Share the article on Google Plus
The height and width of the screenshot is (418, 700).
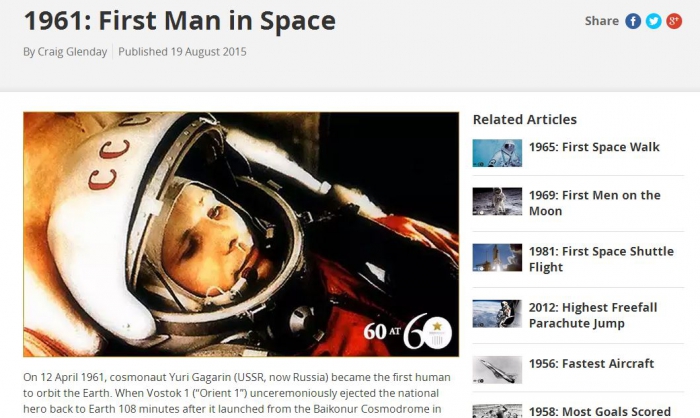click(674, 21)
